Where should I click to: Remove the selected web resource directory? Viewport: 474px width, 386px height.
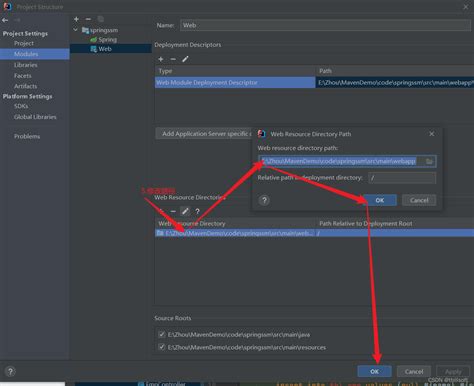click(173, 211)
